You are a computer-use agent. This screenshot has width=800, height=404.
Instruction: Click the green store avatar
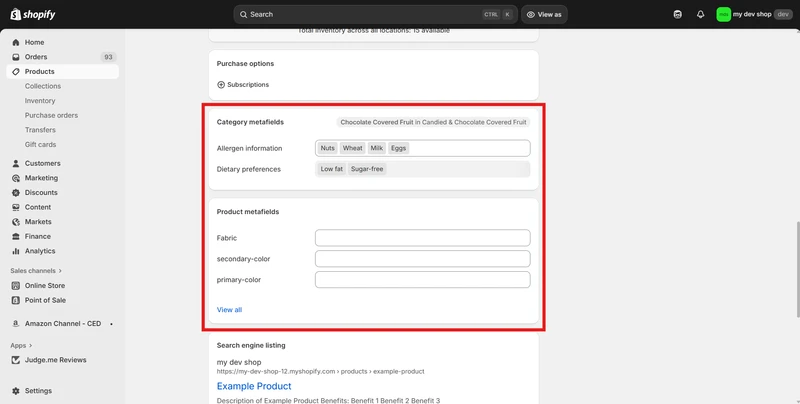click(723, 14)
